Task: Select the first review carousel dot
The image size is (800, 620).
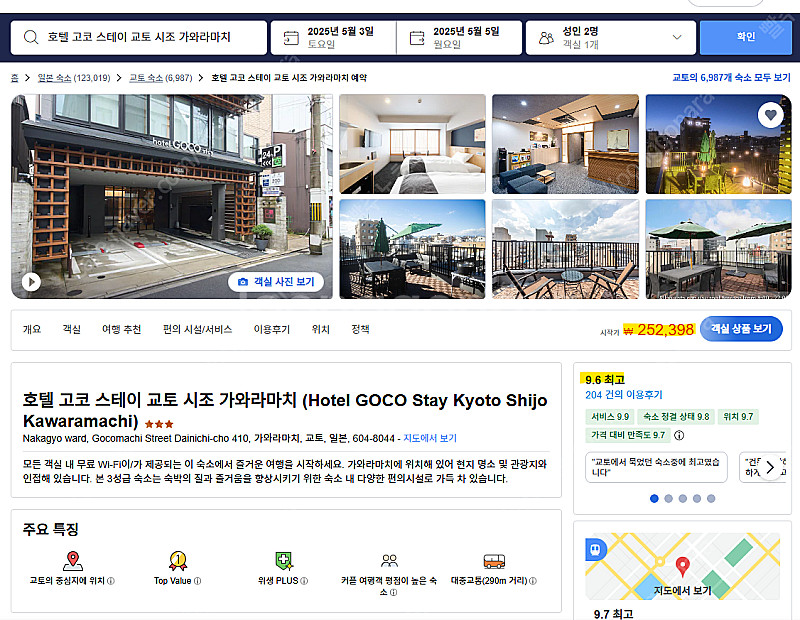Action: tap(654, 499)
